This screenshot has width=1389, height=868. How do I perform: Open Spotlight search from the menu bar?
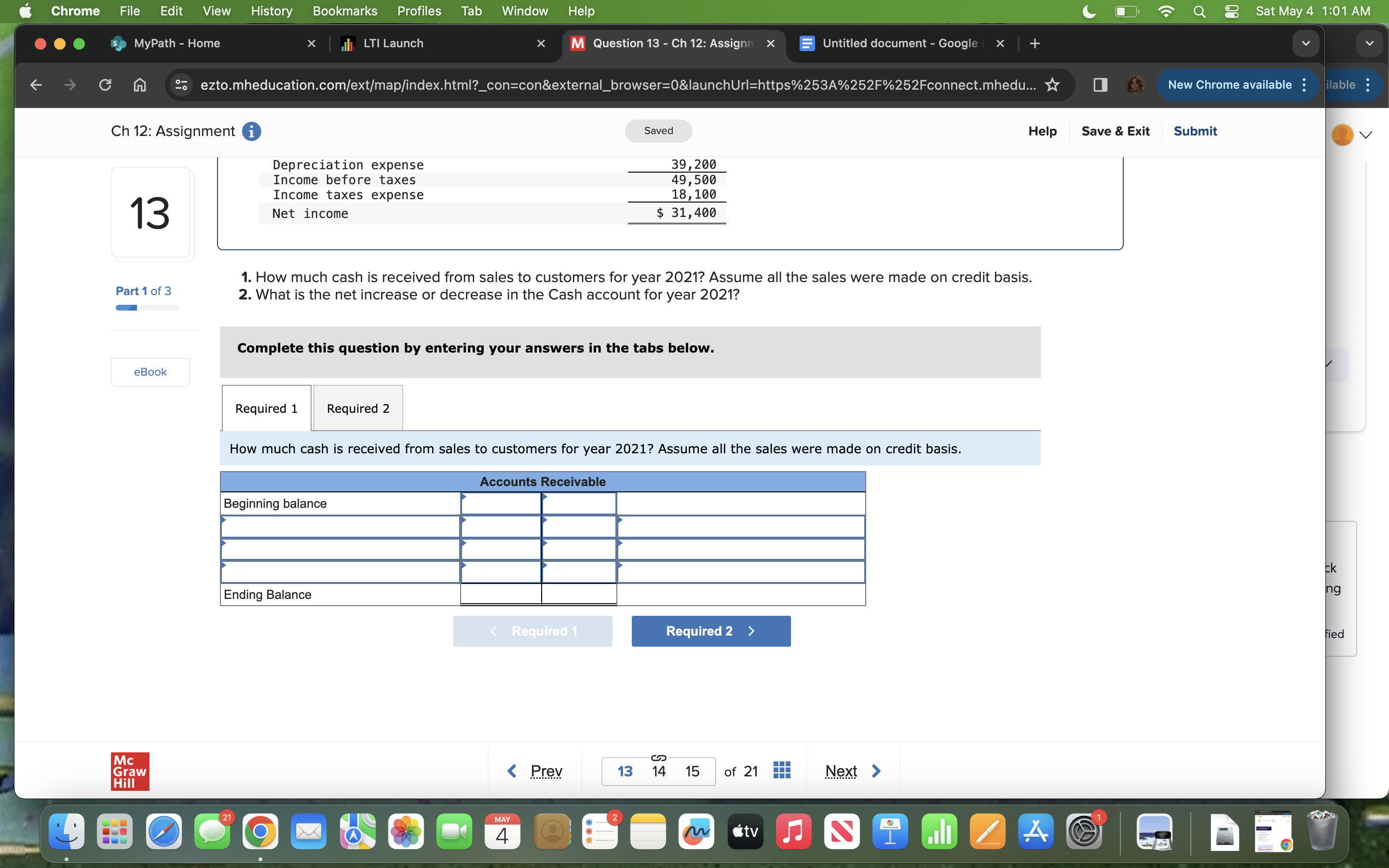(x=1199, y=11)
